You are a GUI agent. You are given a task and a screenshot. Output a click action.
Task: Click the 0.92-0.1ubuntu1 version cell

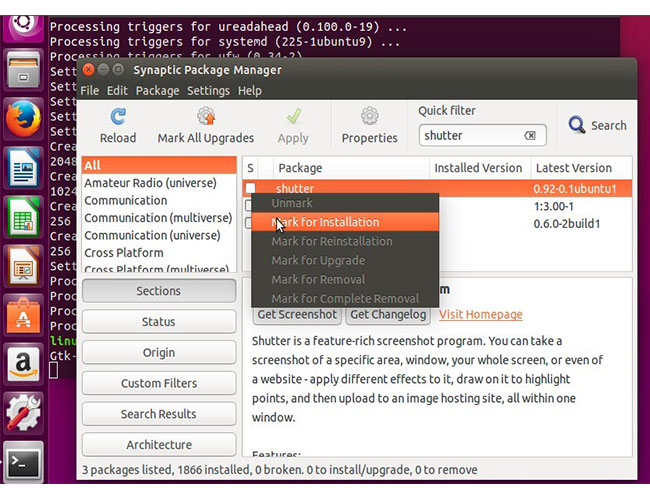click(575, 189)
